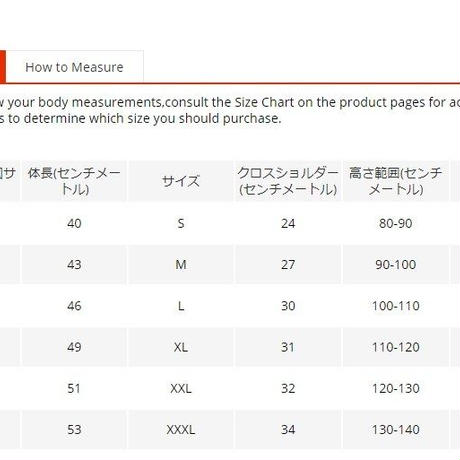This screenshot has width=460, height=460.
Task: Click the 130-140 height range cell
Action: coord(396,430)
